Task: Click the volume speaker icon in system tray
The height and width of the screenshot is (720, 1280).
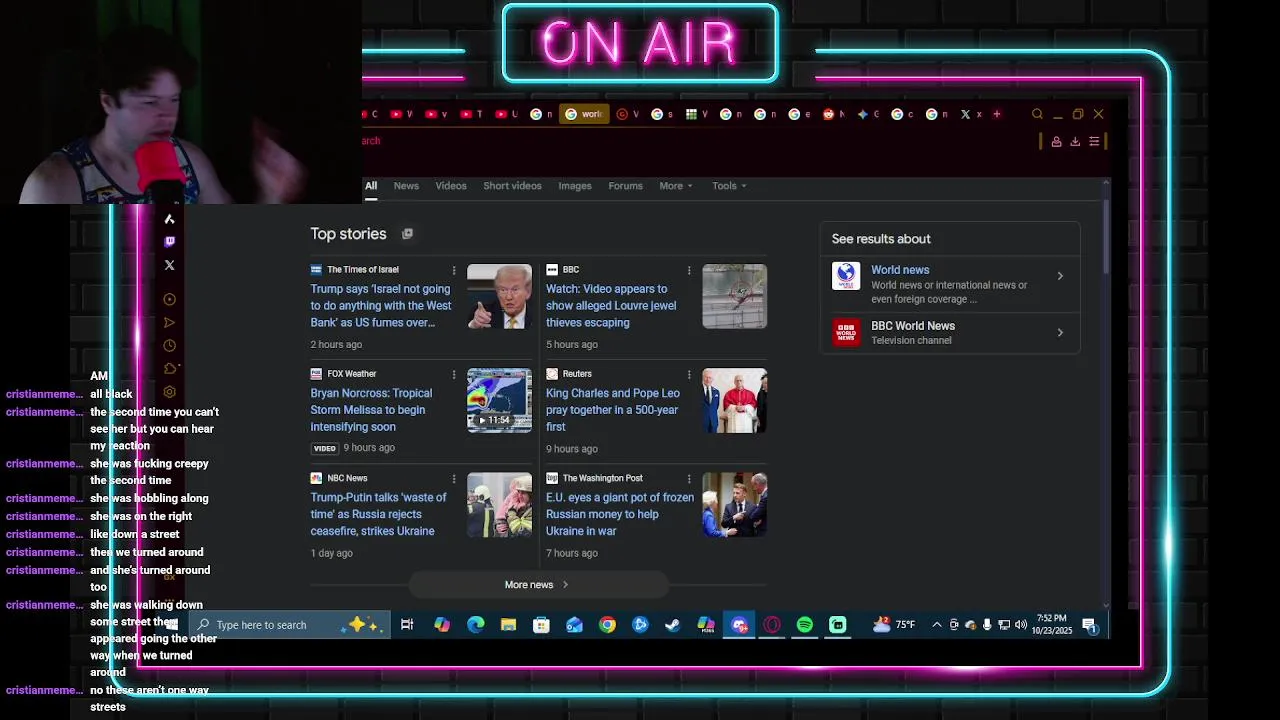Action: [1020, 625]
